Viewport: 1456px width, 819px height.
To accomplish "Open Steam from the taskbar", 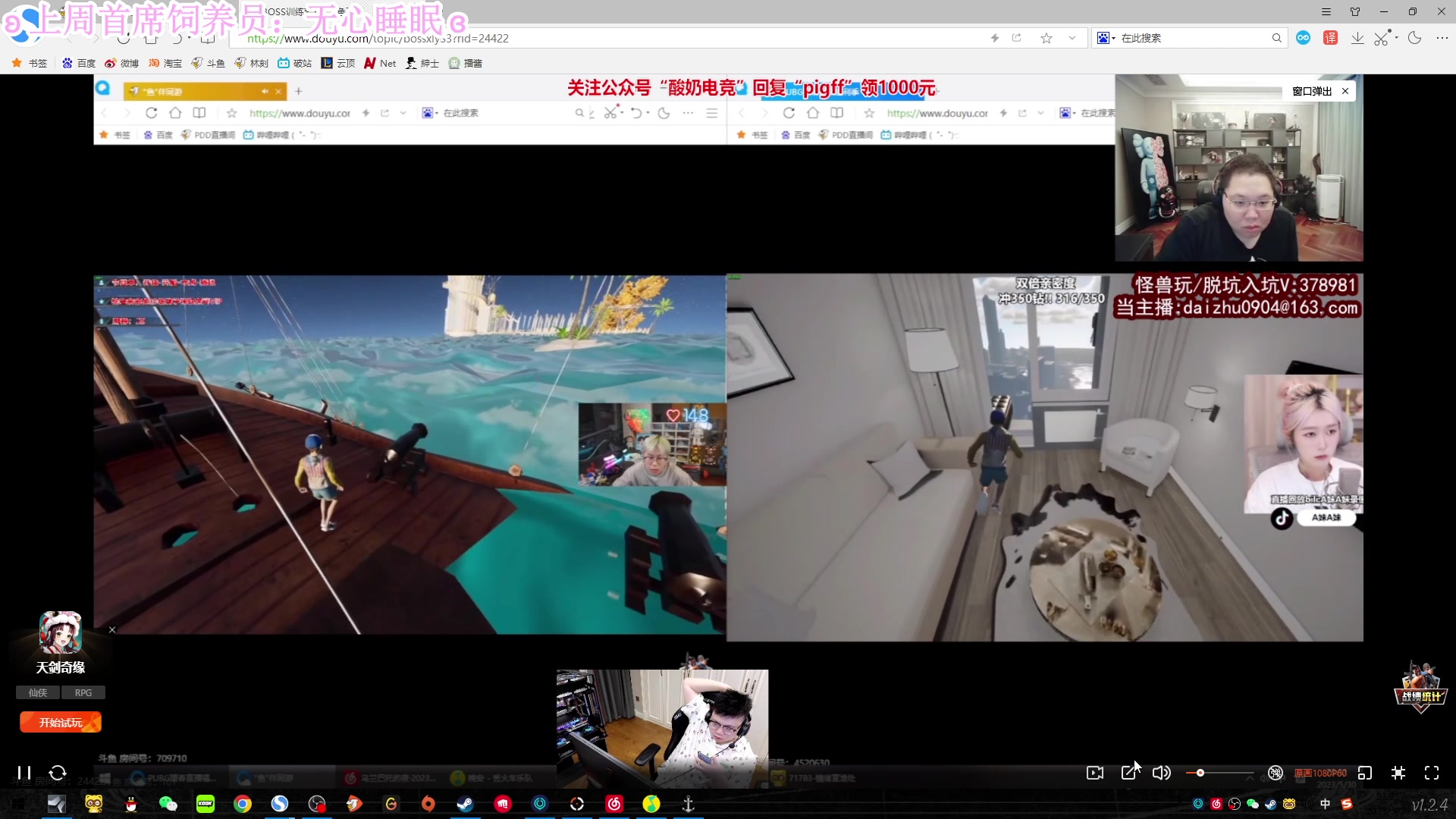I will 466,804.
